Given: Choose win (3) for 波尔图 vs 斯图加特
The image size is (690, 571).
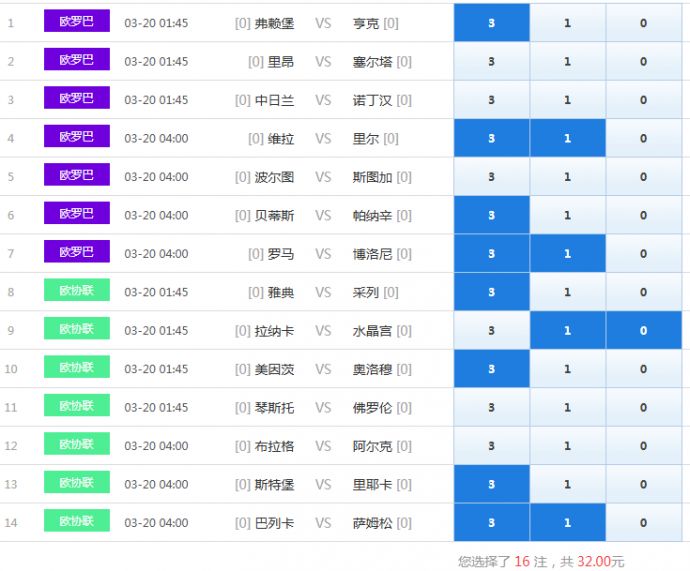Looking at the screenshot, I should tap(491, 177).
